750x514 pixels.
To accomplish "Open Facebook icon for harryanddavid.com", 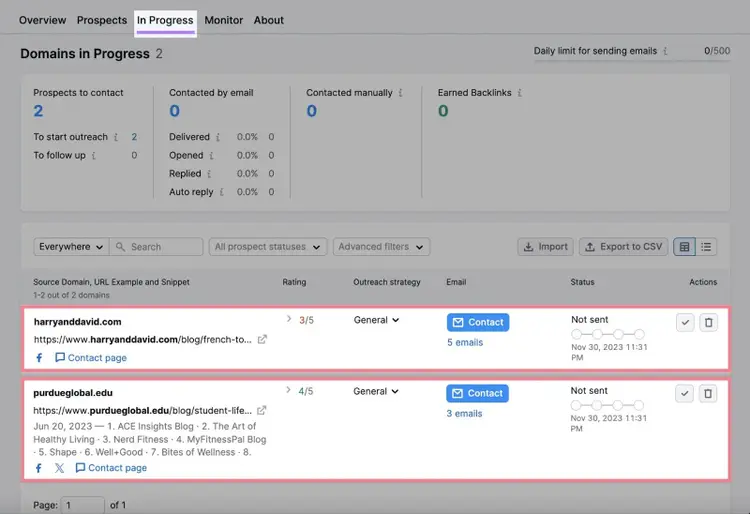I will tap(39, 358).
